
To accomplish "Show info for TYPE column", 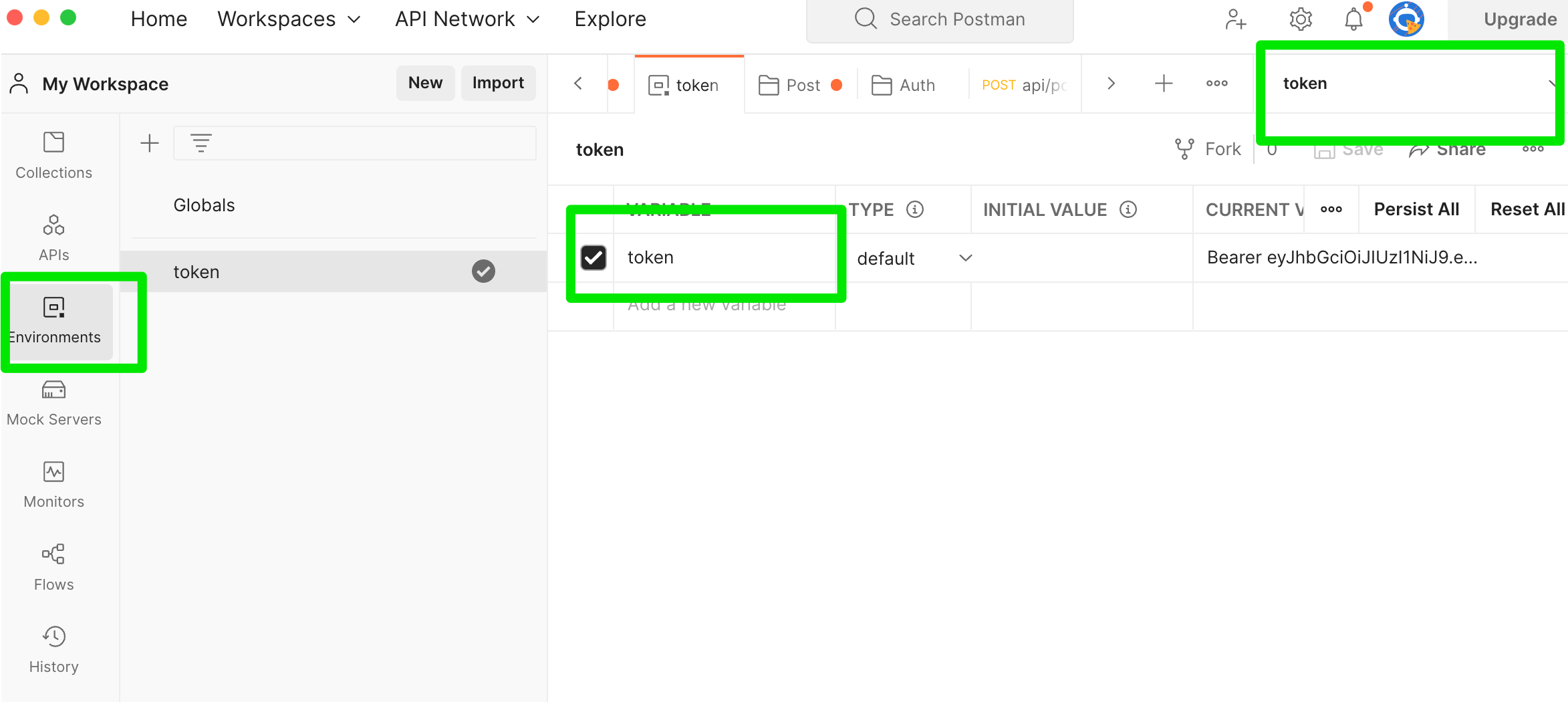I will click(915, 209).
